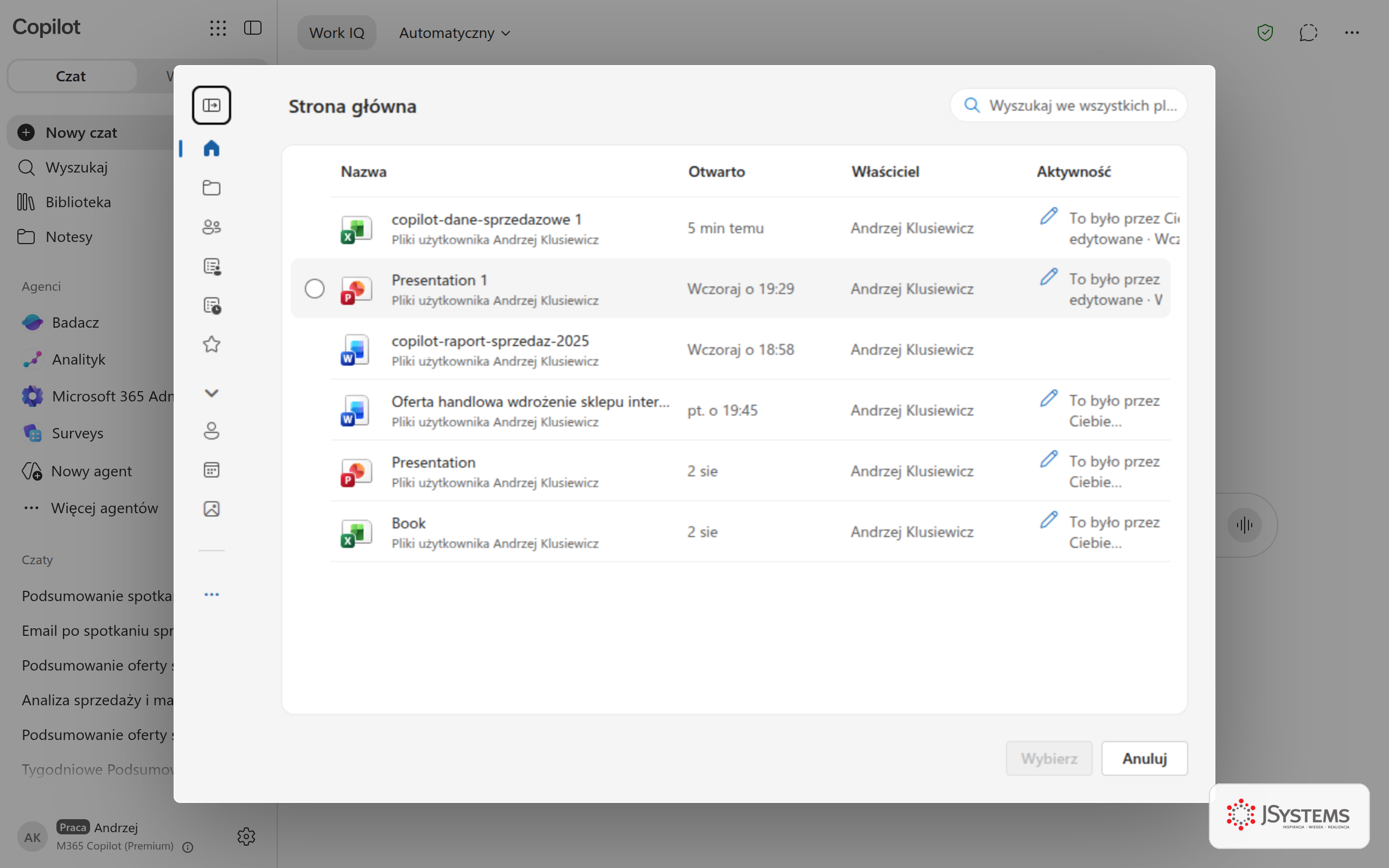Open the image media icon in picker sidebar
1389x868 pixels.
point(211,509)
